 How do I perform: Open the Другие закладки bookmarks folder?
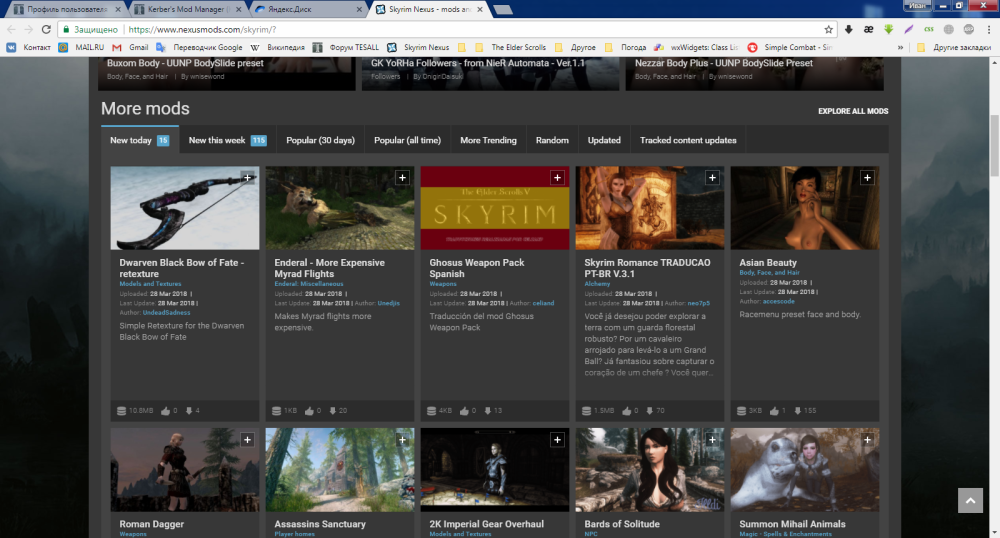point(954,47)
